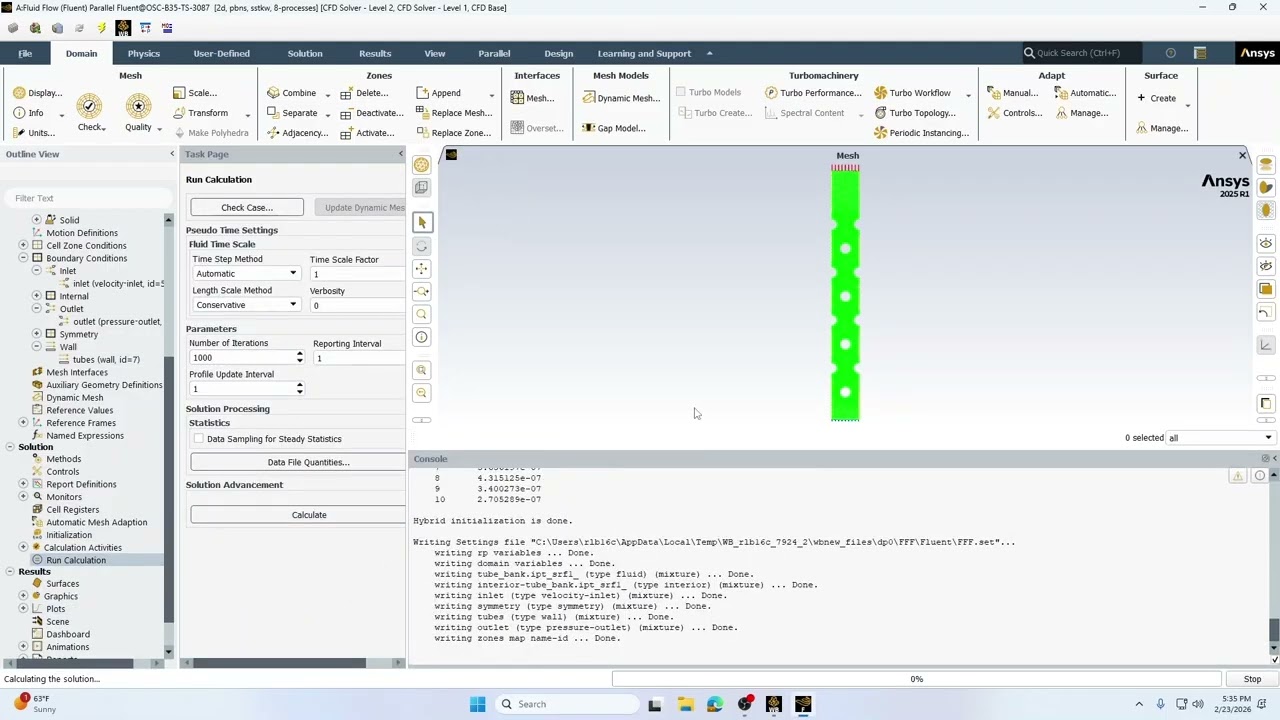
Task: Collapse the Outlet tree node
Action: (x=36, y=309)
